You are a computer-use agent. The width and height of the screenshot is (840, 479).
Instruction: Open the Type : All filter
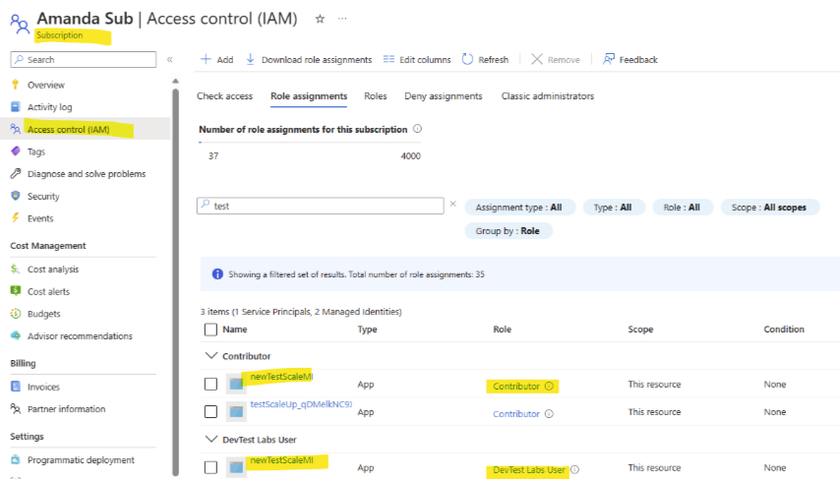coord(613,207)
